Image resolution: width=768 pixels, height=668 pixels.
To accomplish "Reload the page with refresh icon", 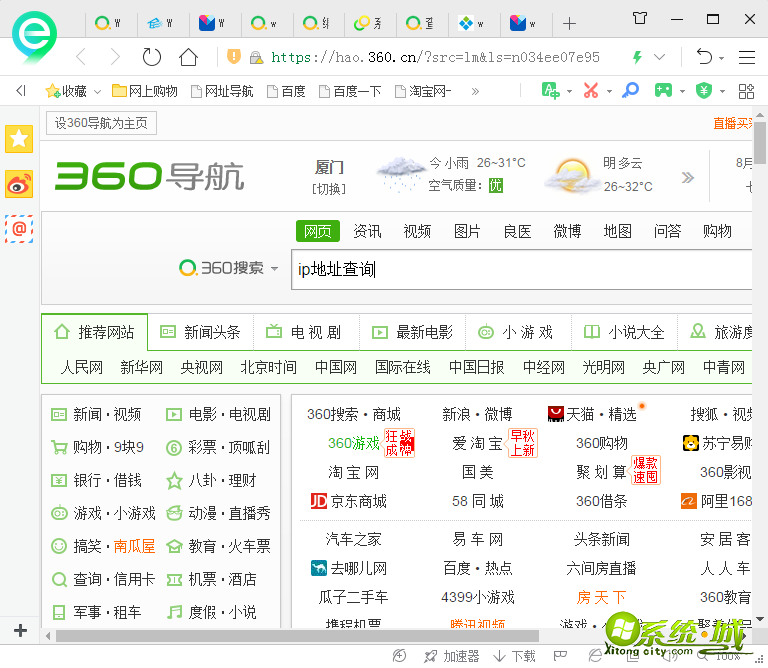I will point(151,57).
